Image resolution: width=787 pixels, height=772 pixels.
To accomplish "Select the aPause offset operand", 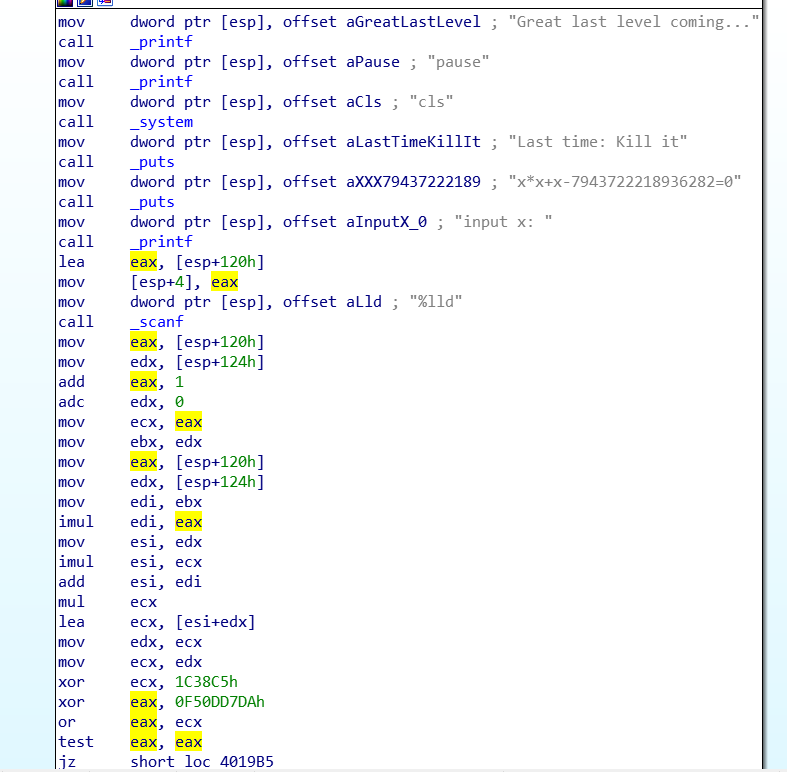I will pyautogui.click(x=373, y=62).
